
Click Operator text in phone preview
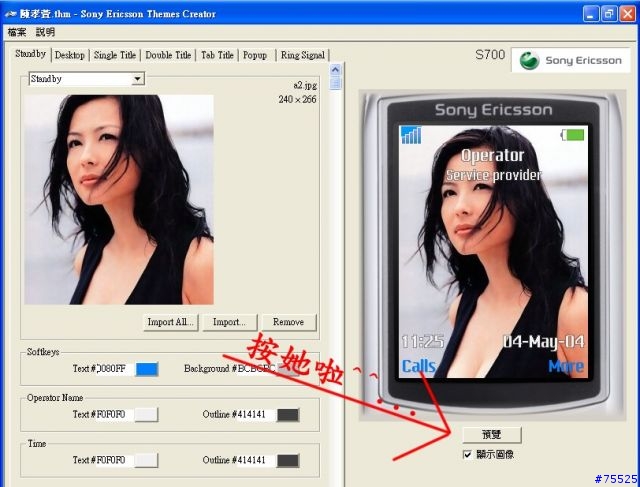click(x=493, y=155)
